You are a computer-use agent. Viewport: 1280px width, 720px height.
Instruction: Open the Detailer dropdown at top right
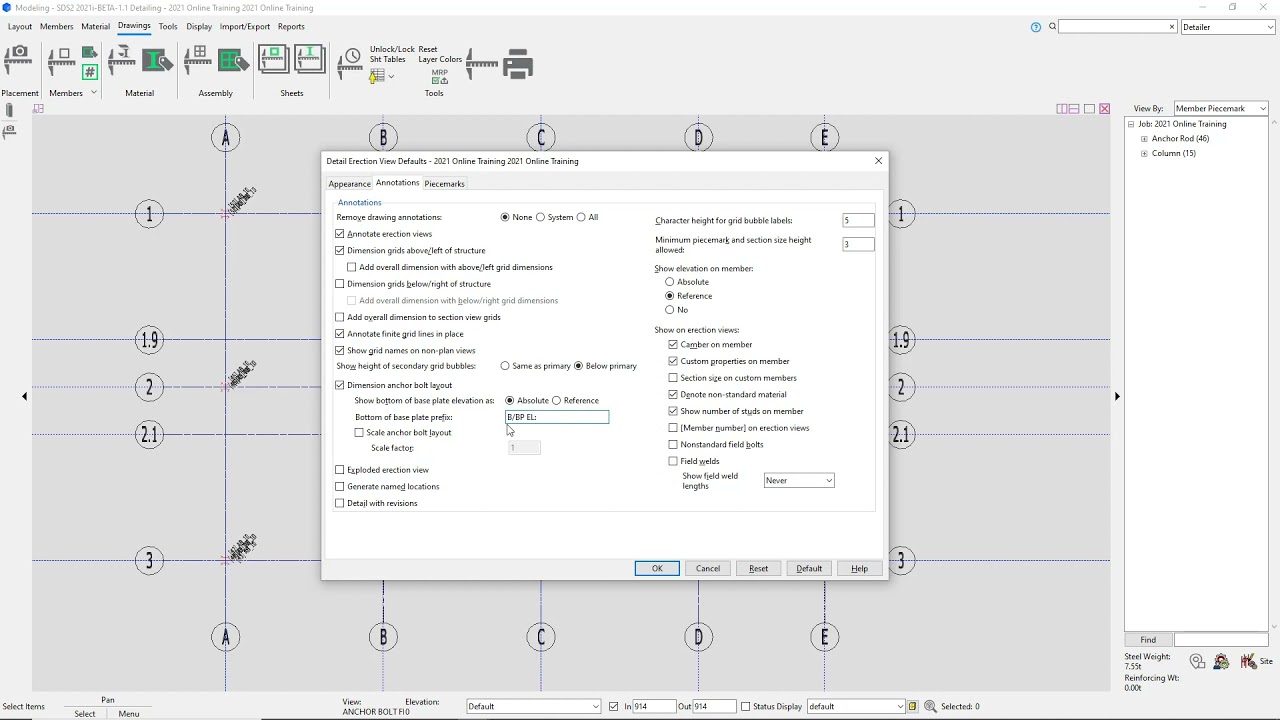tap(1227, 27)
